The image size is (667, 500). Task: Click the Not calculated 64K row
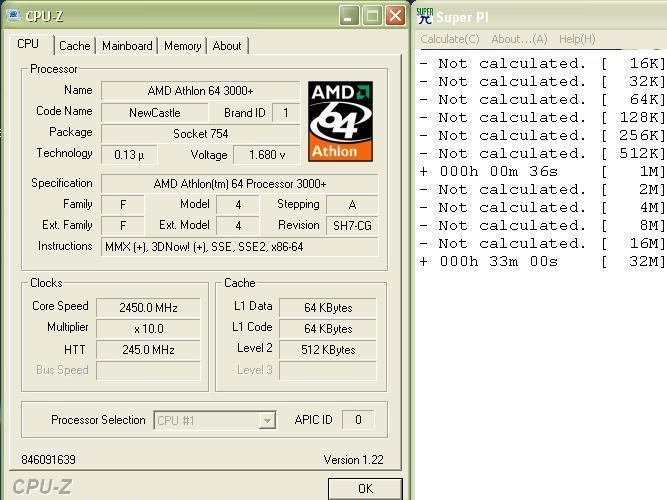pos(542,100)
